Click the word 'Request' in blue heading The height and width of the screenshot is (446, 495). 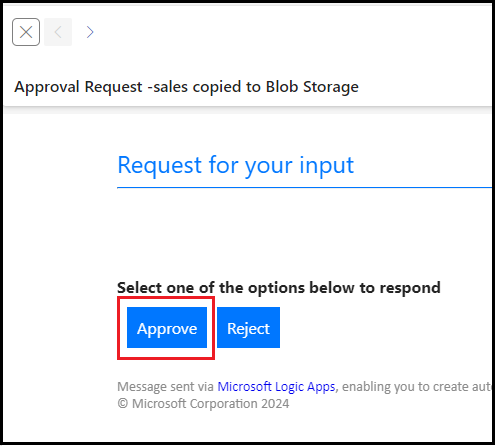[160, 165]
